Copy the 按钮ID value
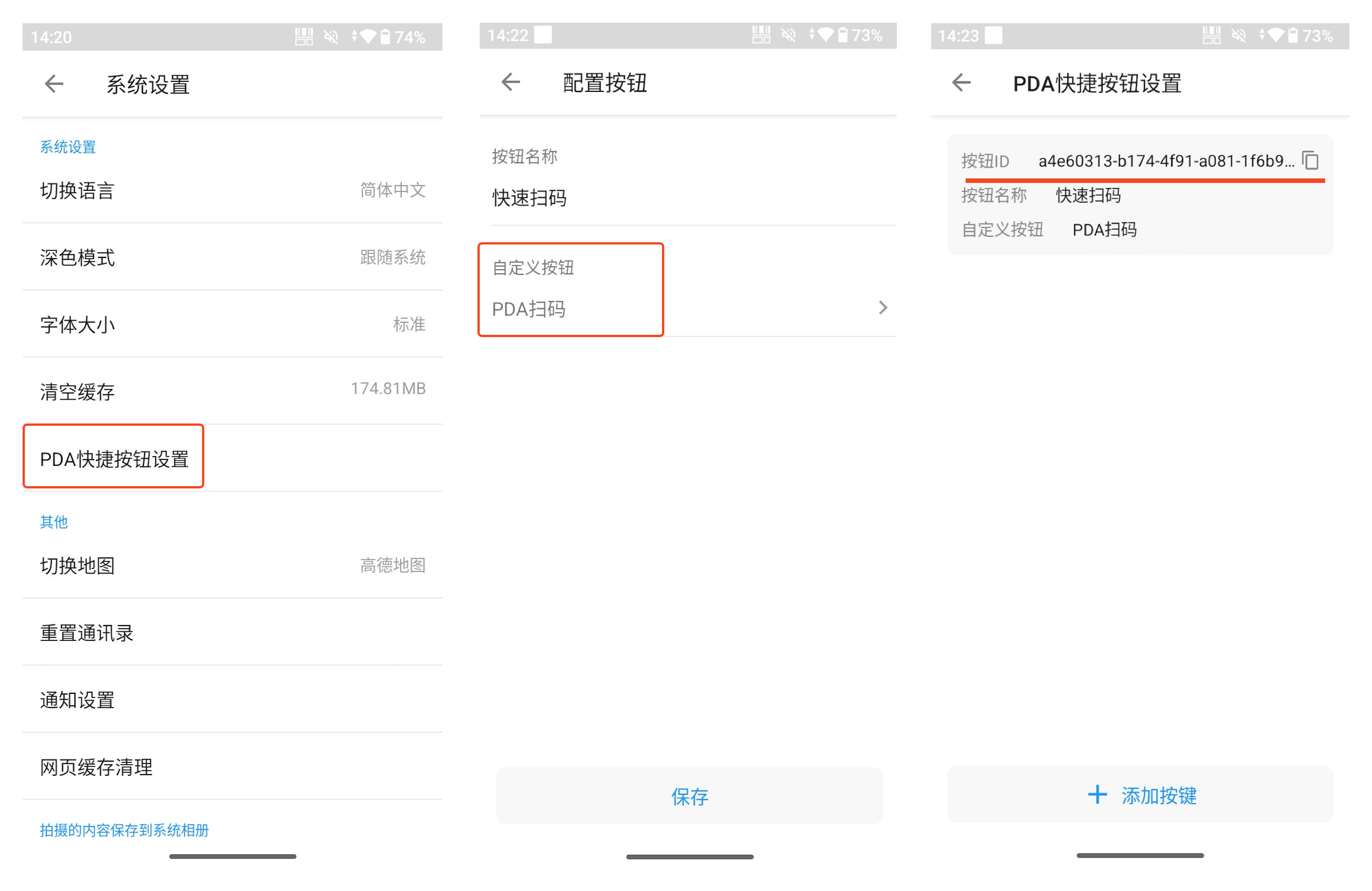The image size is (1372, 891). tap(1310, 160)
